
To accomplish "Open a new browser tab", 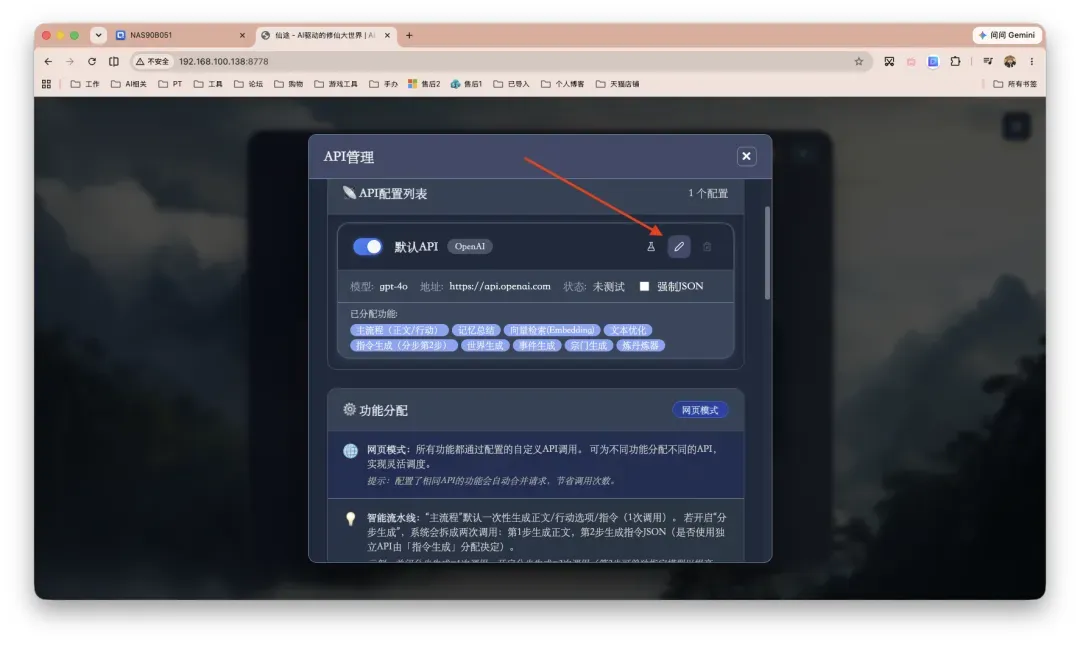I will coord(409,35).
